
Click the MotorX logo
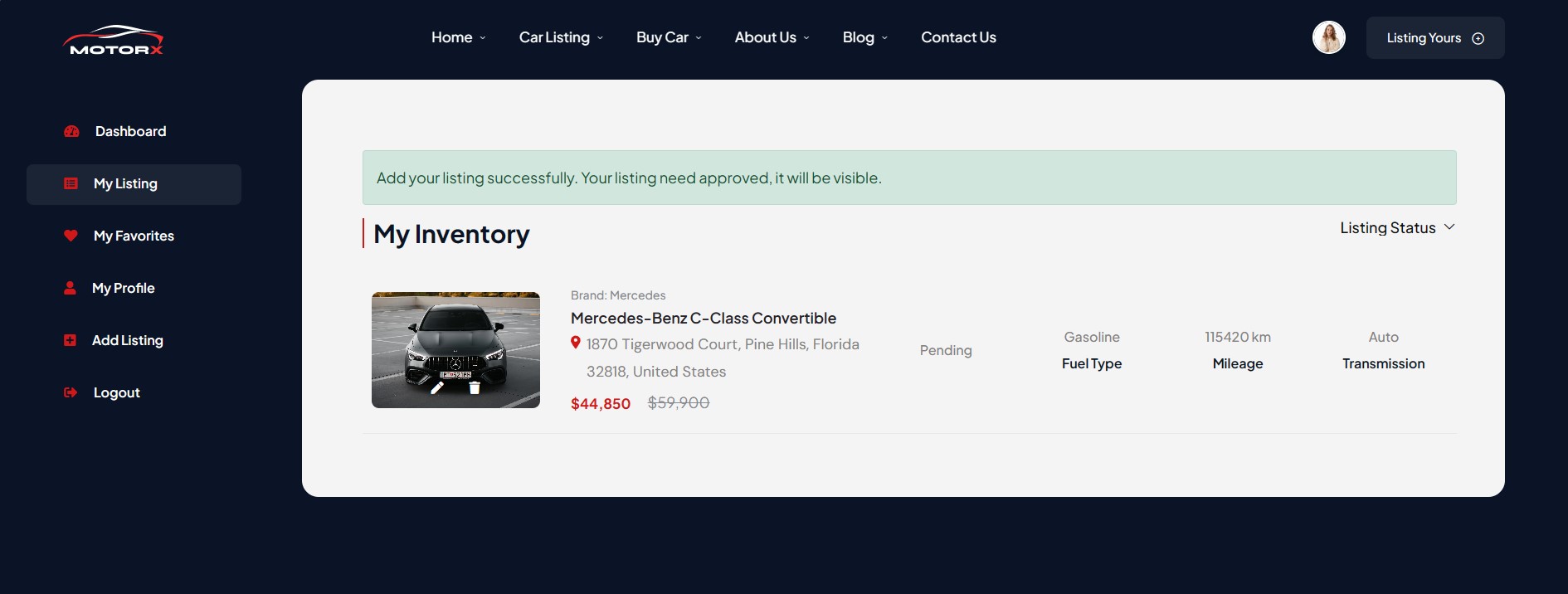pyautogui.click(x=113, y=40)
